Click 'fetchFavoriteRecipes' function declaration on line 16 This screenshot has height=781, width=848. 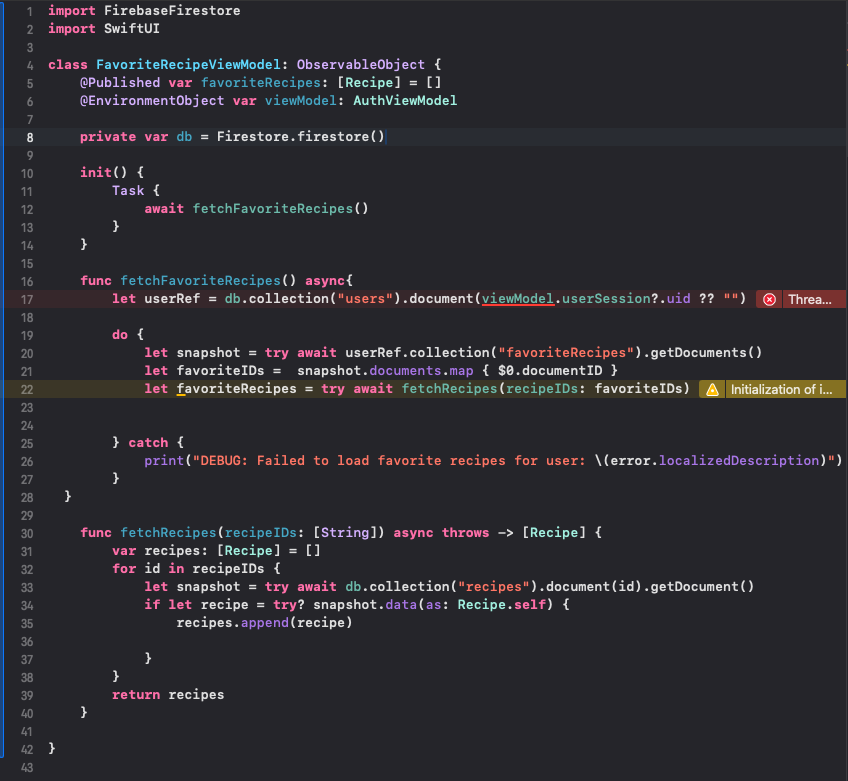pos(200,280)
